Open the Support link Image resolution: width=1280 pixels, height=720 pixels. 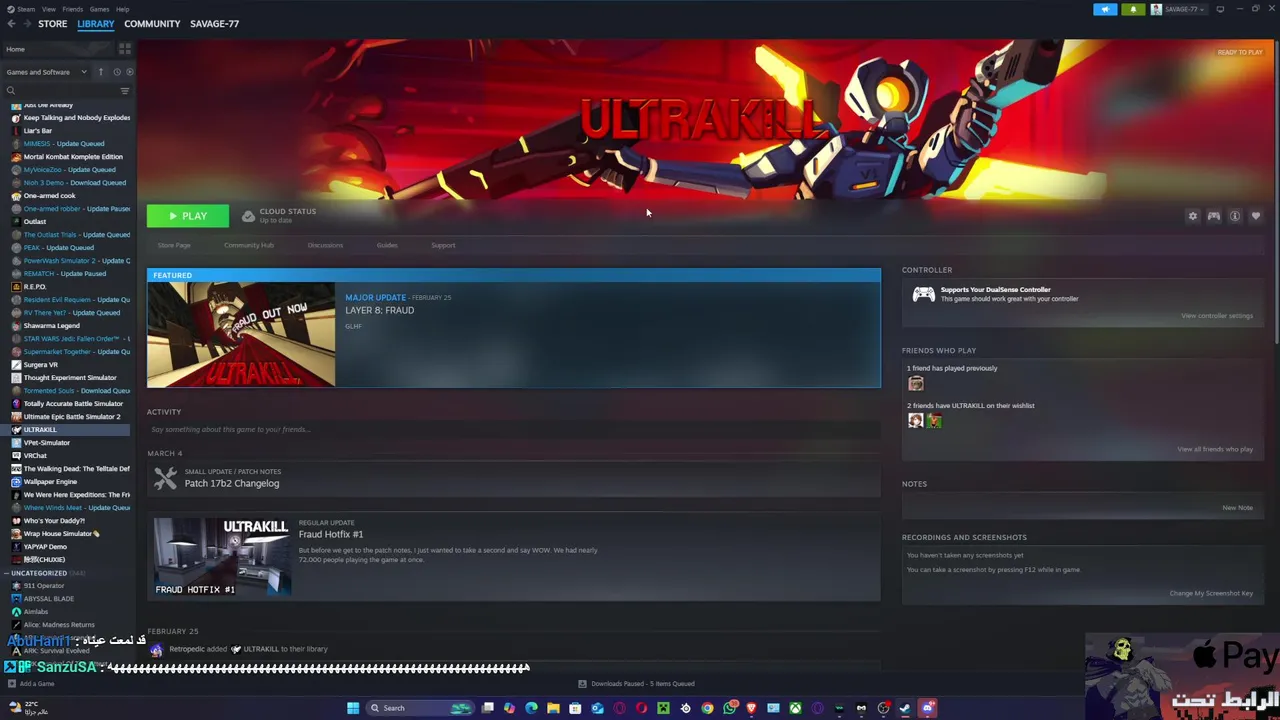(443, 245)
